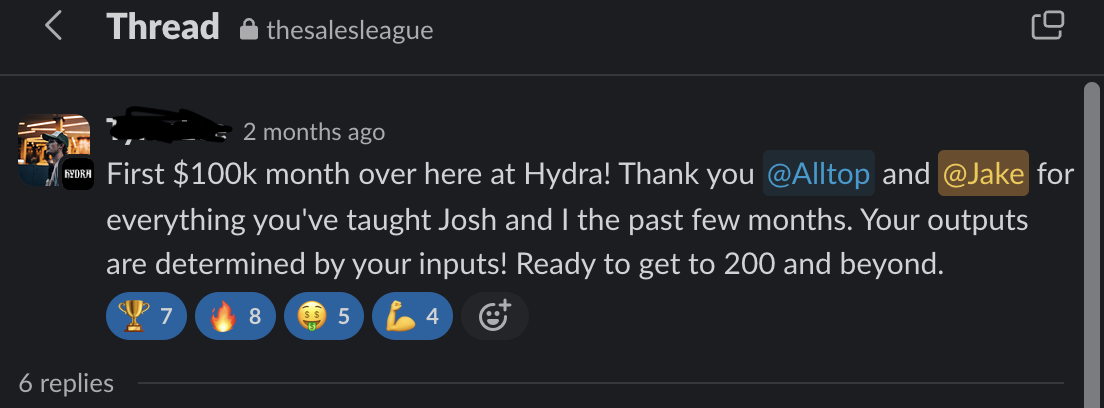This screenshot has width=1104, height=408.
Task: View the poster's profile avatar
Action: [x=48, y=148]
